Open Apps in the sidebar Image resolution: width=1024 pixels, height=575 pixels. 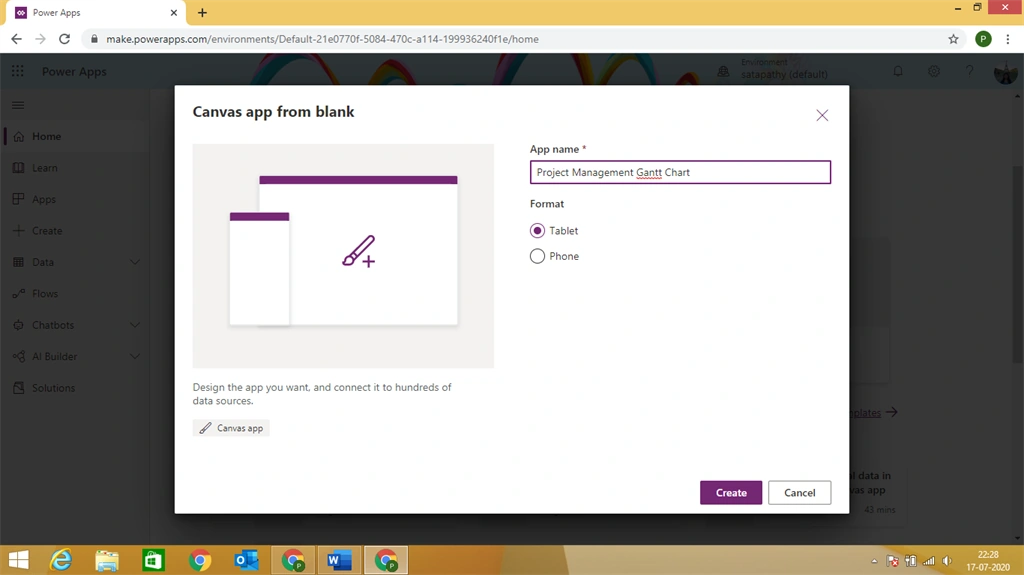pyautogui.click(x=44, y=199)
